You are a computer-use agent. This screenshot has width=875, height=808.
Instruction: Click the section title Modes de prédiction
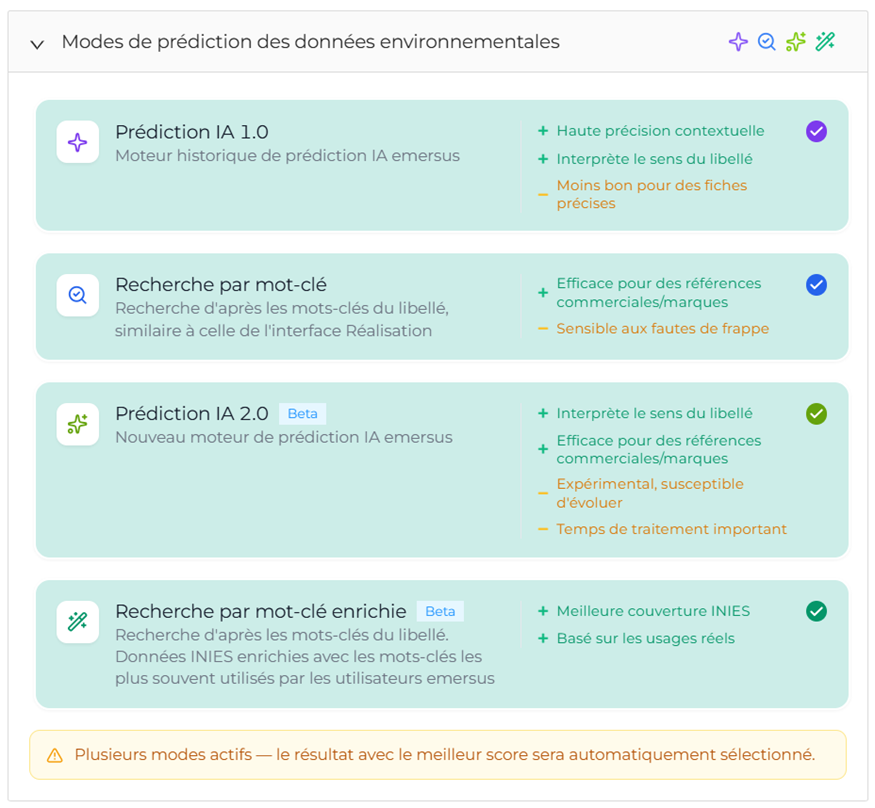[310, 42]
